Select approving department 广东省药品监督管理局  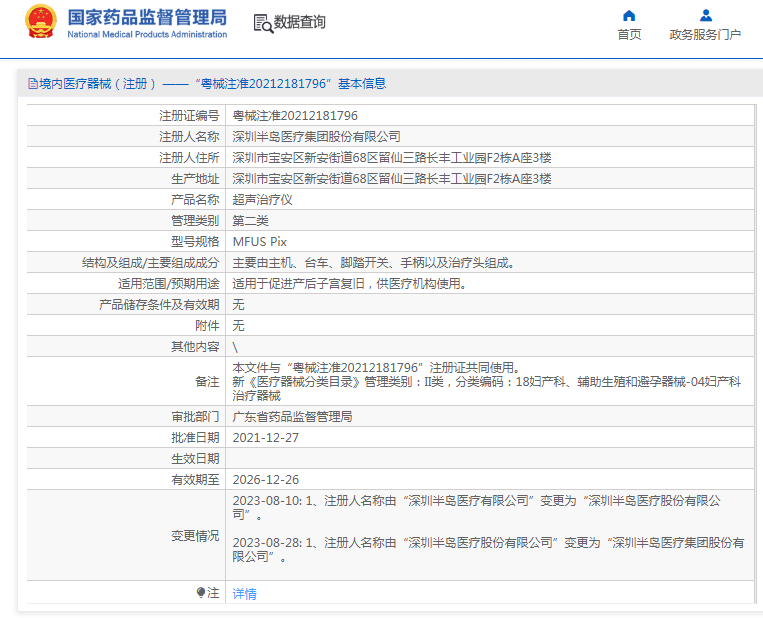[292, 417]
